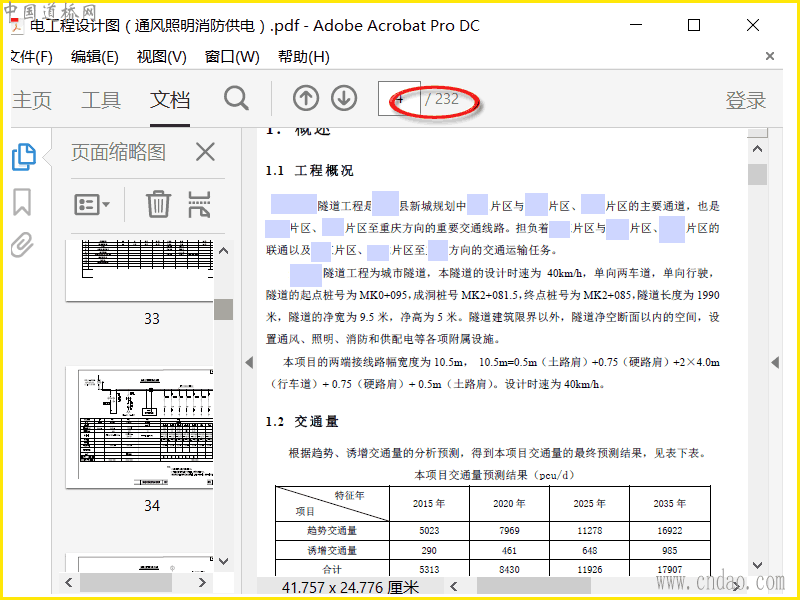800x600 pixels.
Task: Open the page thumbnails panel icon
Action: (x=23, y=156)
